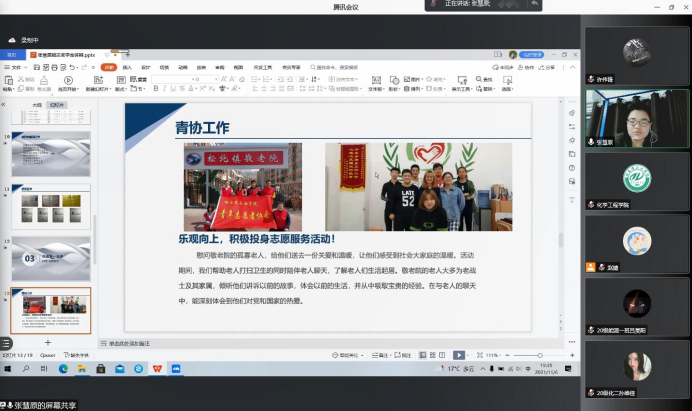Viewport: 692px width, 411px height.
Task: Toggle normal view in the status bar
Action: click(x=423, y=355)
